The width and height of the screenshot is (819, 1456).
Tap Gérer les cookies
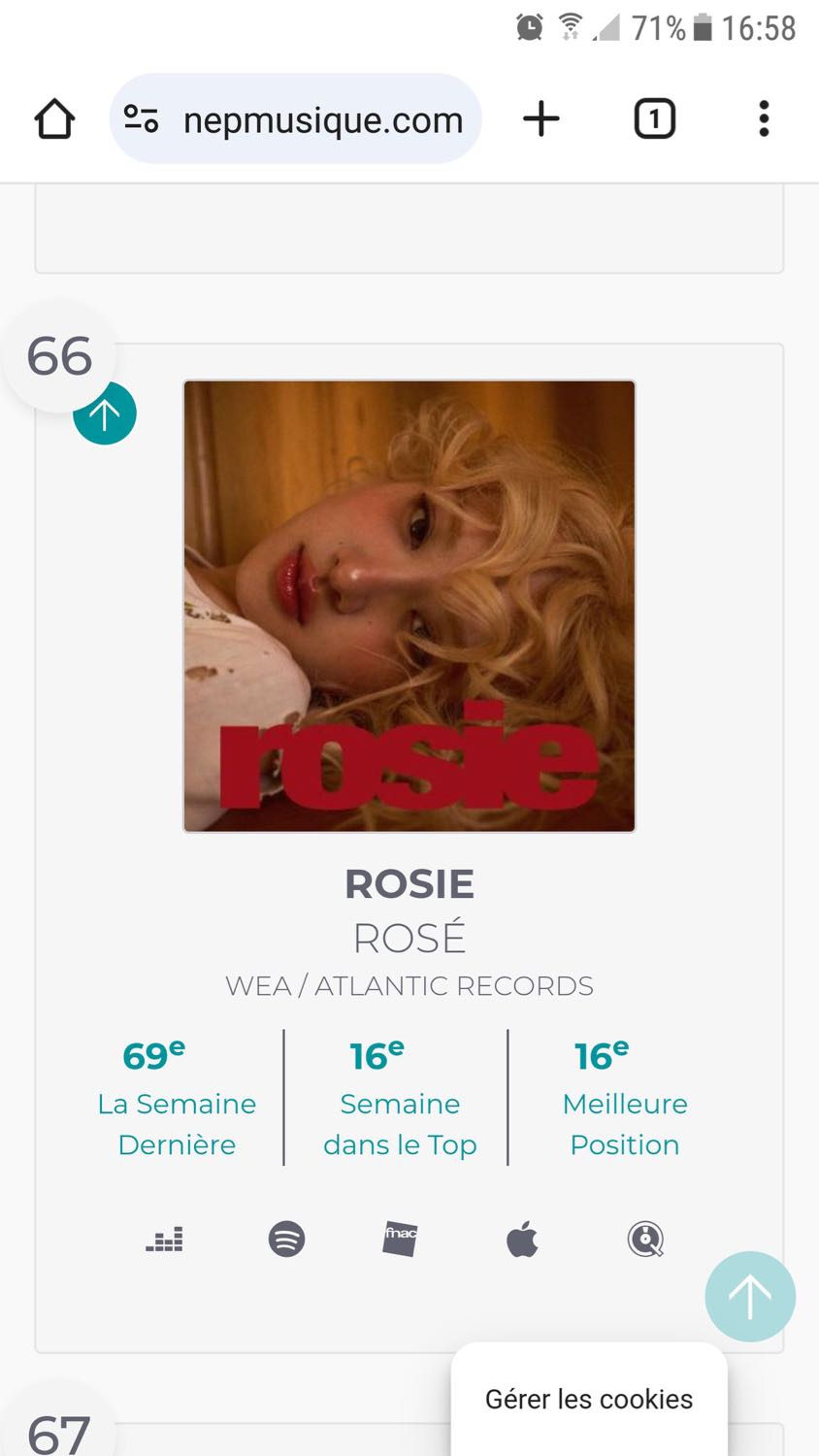point(589,1399)
